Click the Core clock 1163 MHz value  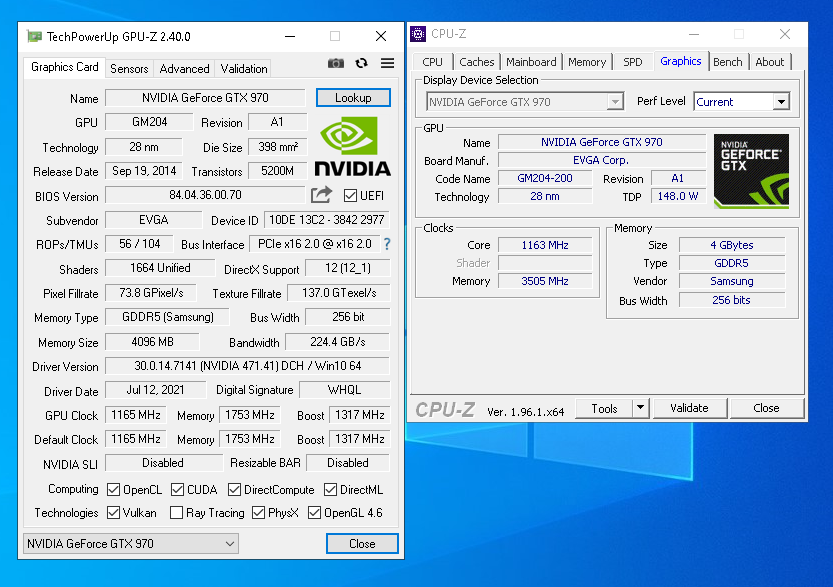(x=545, y=245)
